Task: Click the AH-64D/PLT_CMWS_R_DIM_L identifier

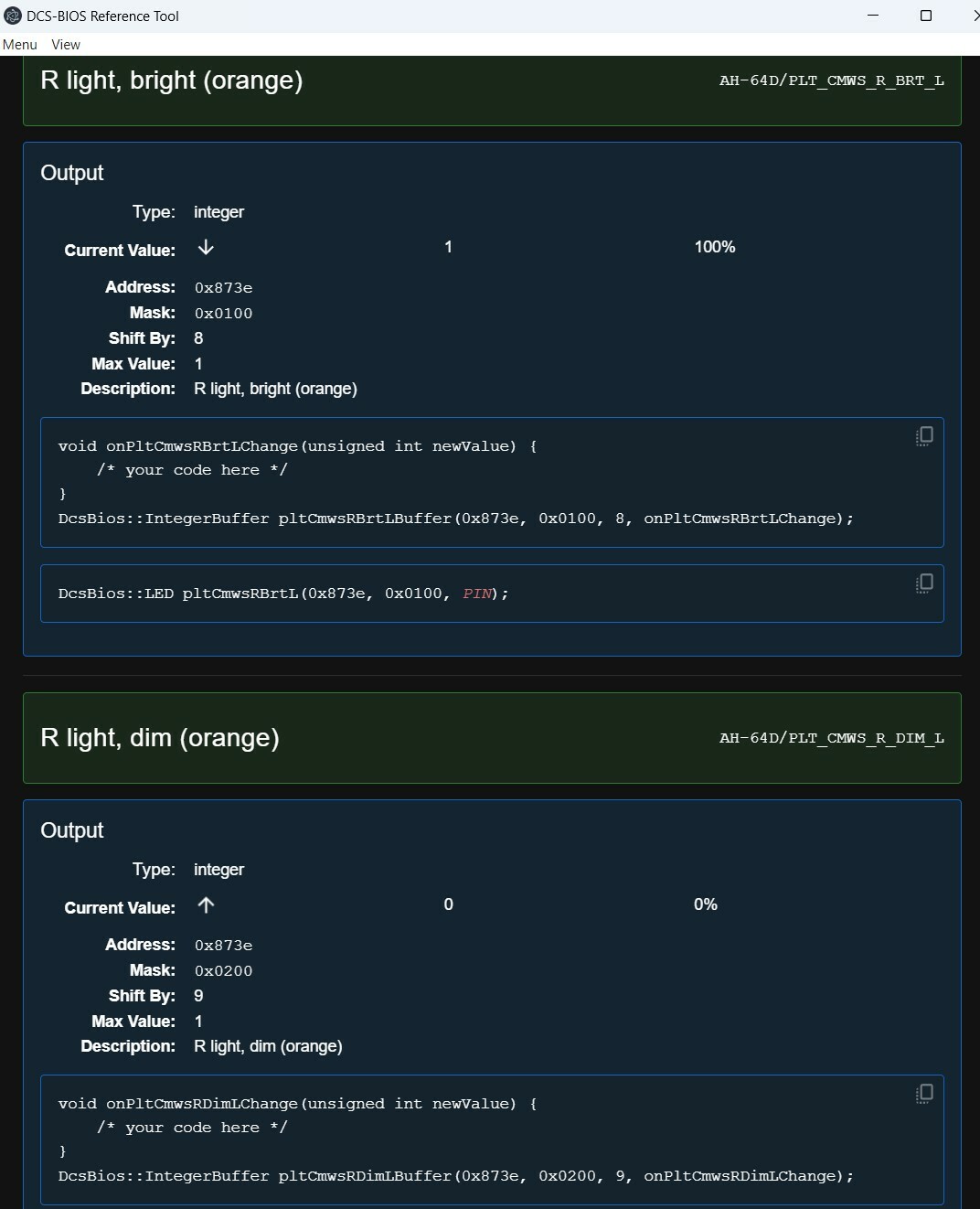Action: pos(832,738)
